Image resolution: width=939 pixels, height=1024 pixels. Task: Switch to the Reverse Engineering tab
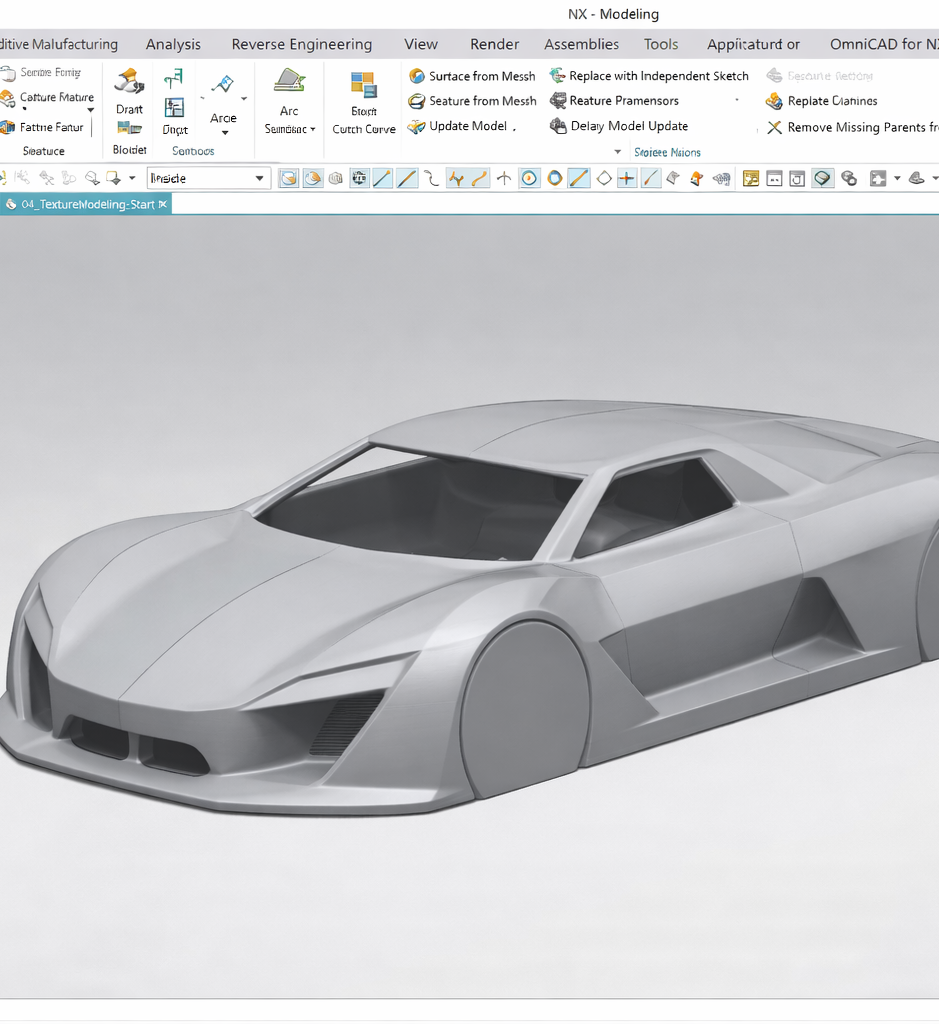pos(301,44)
